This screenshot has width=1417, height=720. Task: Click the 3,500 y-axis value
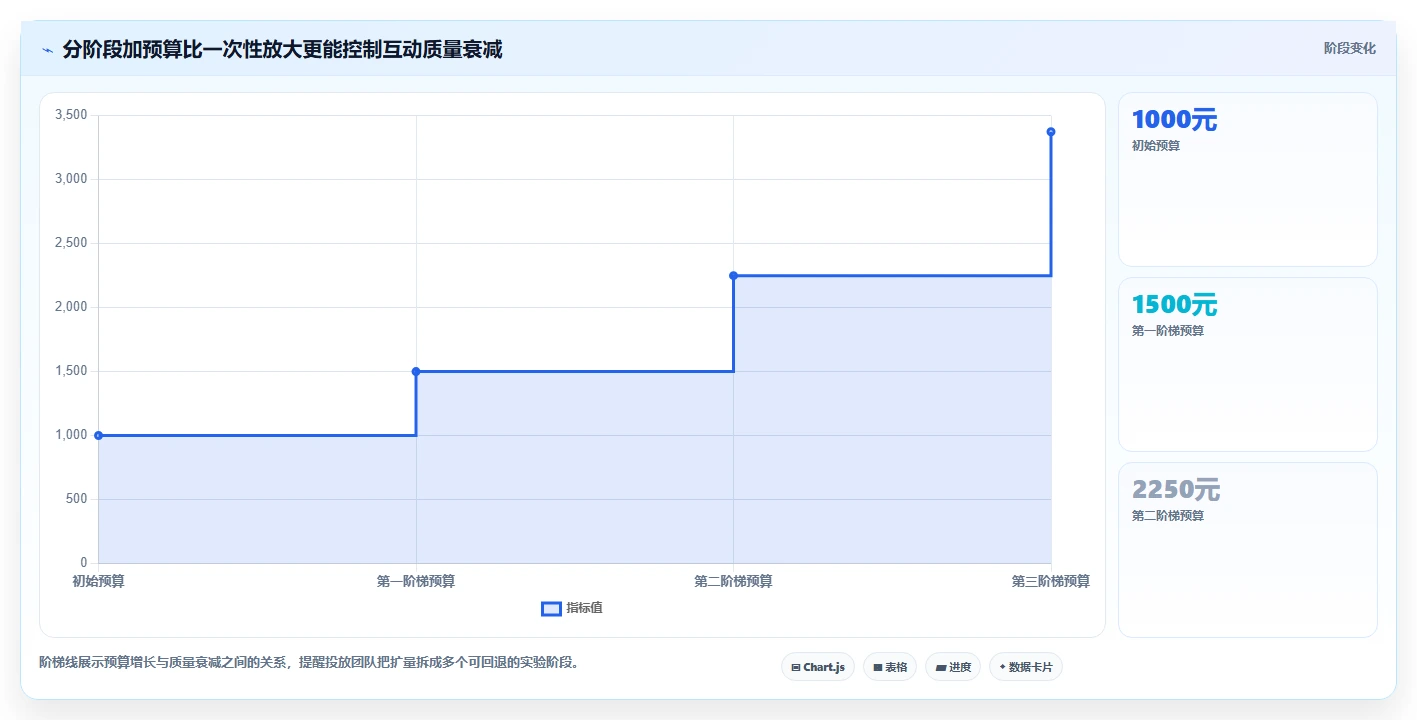72,115
